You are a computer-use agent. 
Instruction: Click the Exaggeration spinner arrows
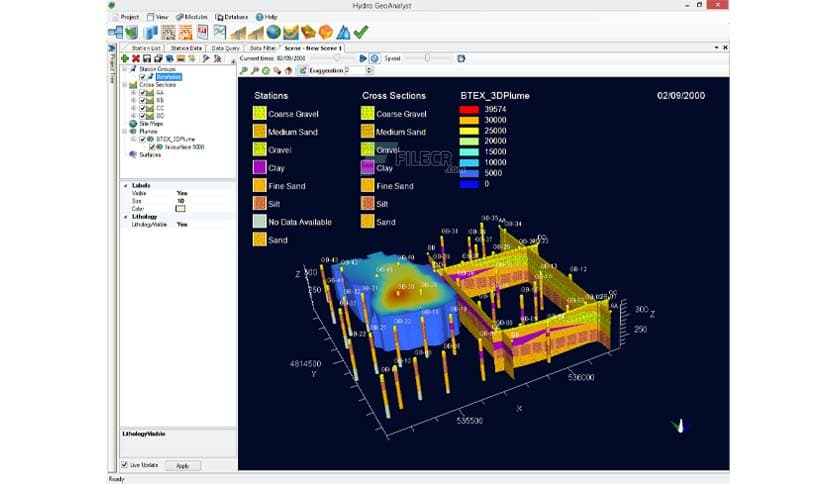pyautogui.click(x=369, y=70)
